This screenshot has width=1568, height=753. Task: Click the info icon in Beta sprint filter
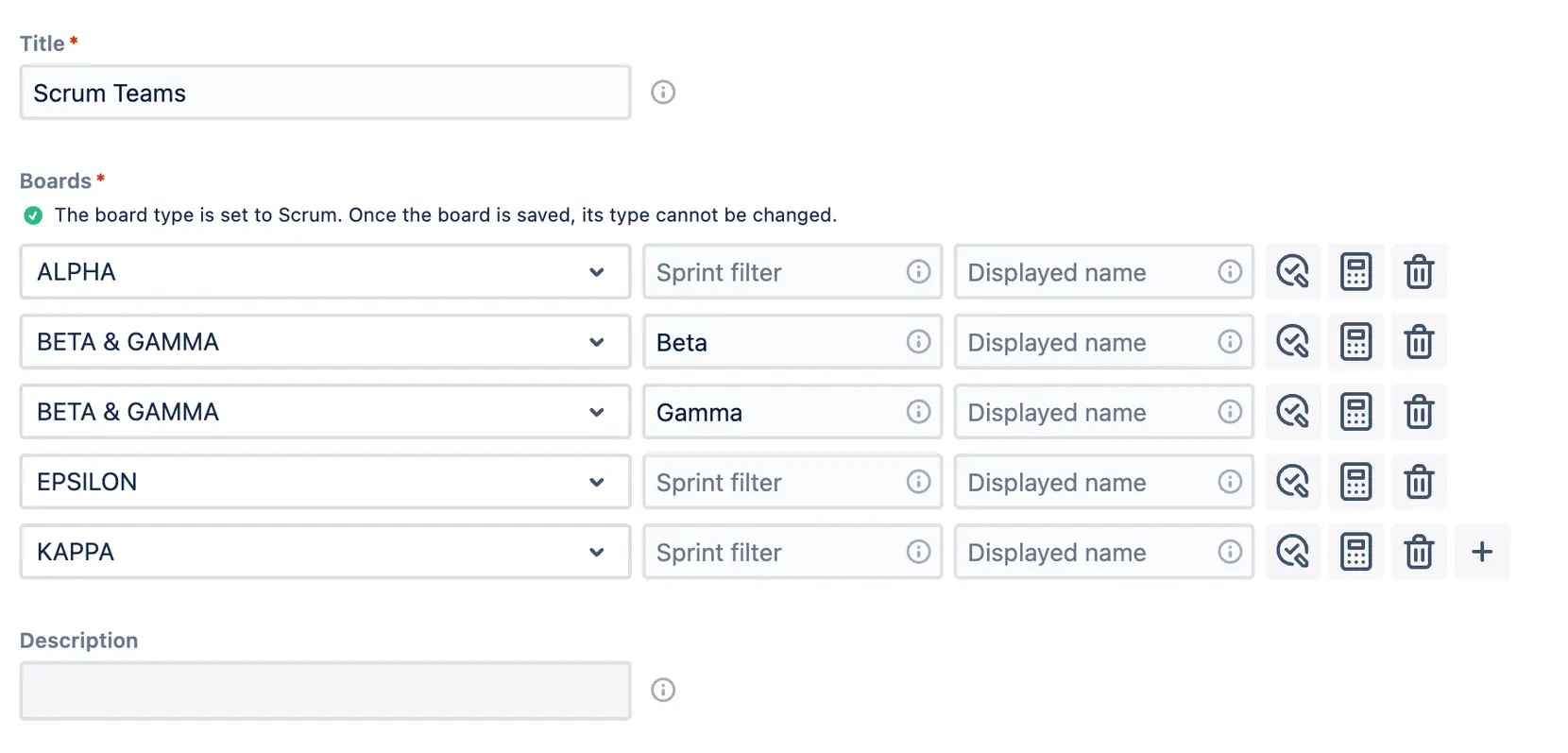click(x=918, y=342)
